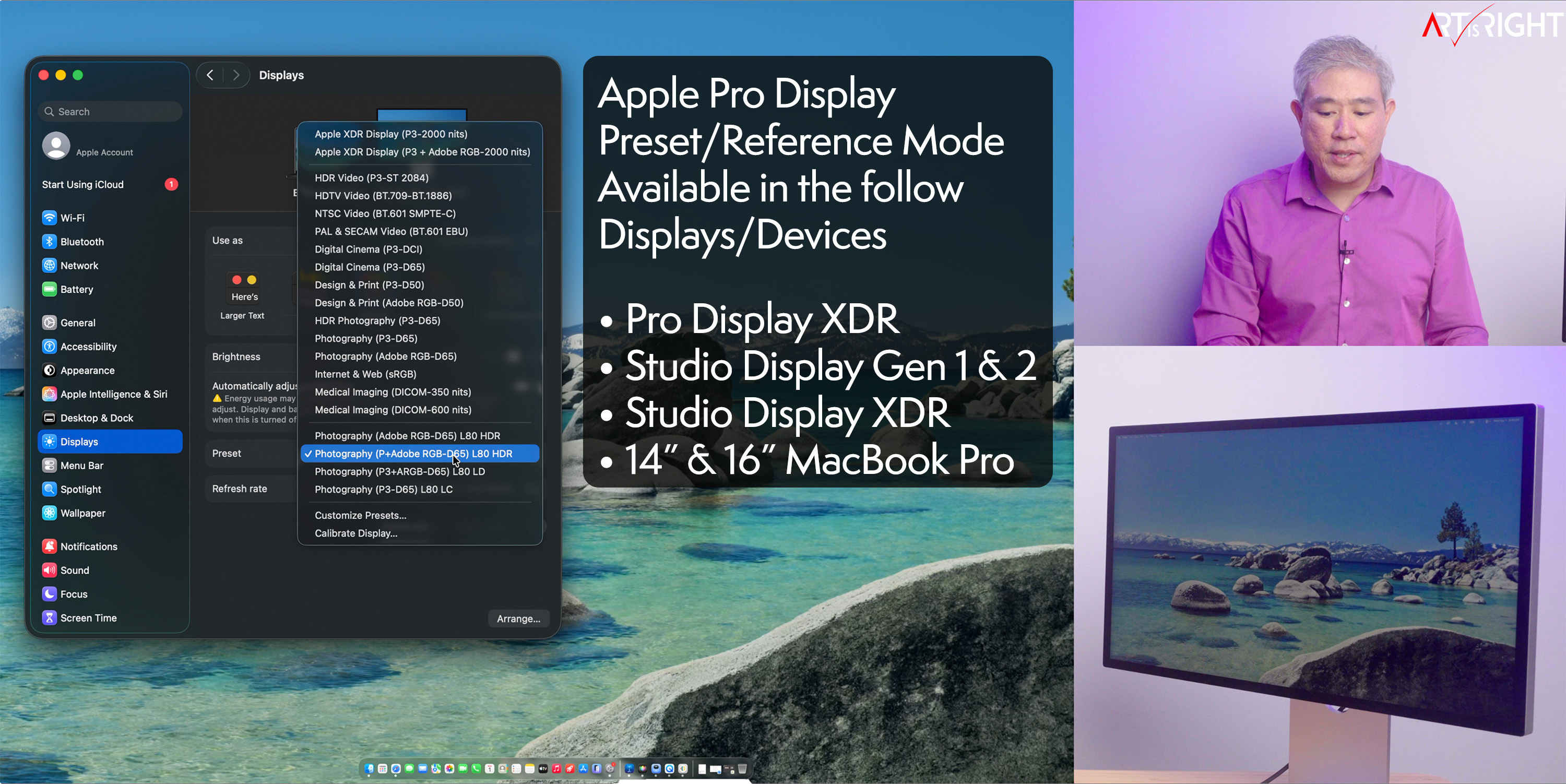
Task: Select Digital Cinema (P3-DCI) preset
Action: pyautogui.click(x=420, y=249)
